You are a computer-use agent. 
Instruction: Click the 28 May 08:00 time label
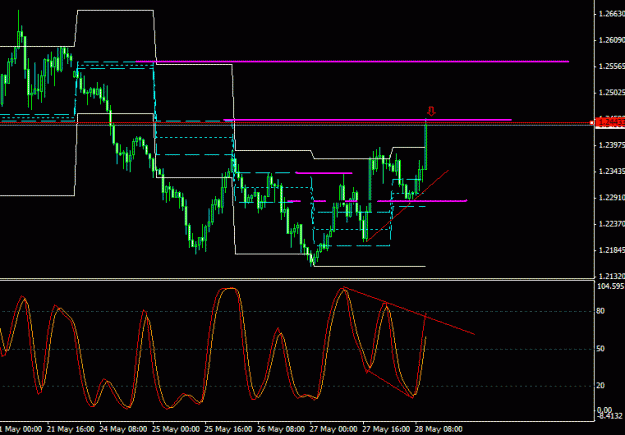[439, 429]
